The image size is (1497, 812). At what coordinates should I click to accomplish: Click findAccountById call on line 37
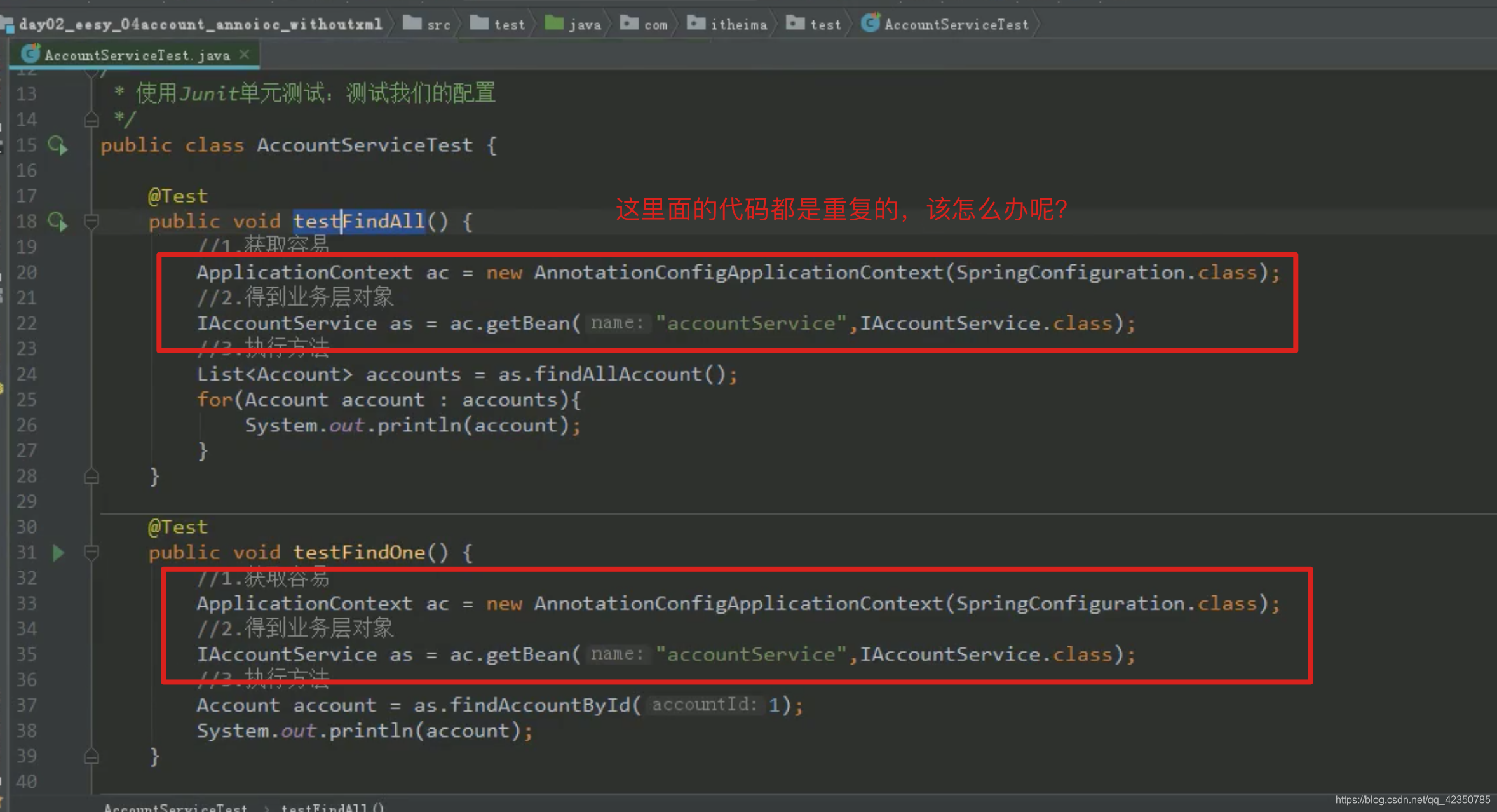pos(540,705)
